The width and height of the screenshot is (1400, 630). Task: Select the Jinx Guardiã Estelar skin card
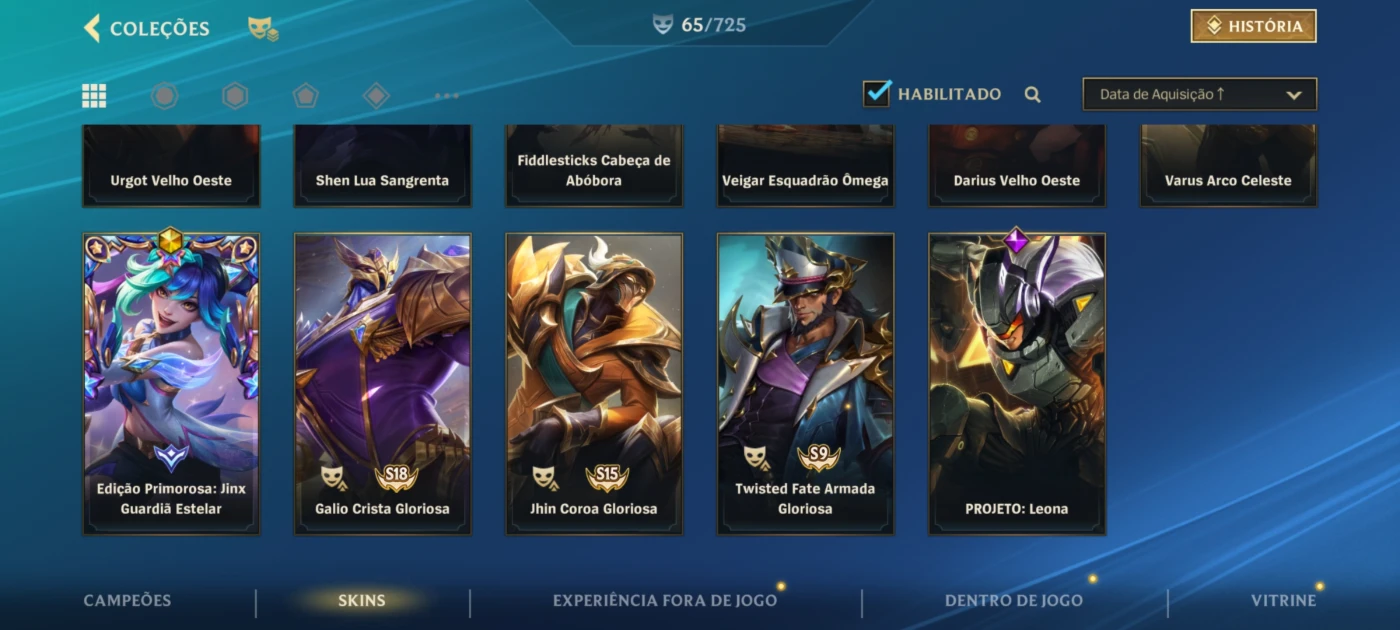[171, 384]
